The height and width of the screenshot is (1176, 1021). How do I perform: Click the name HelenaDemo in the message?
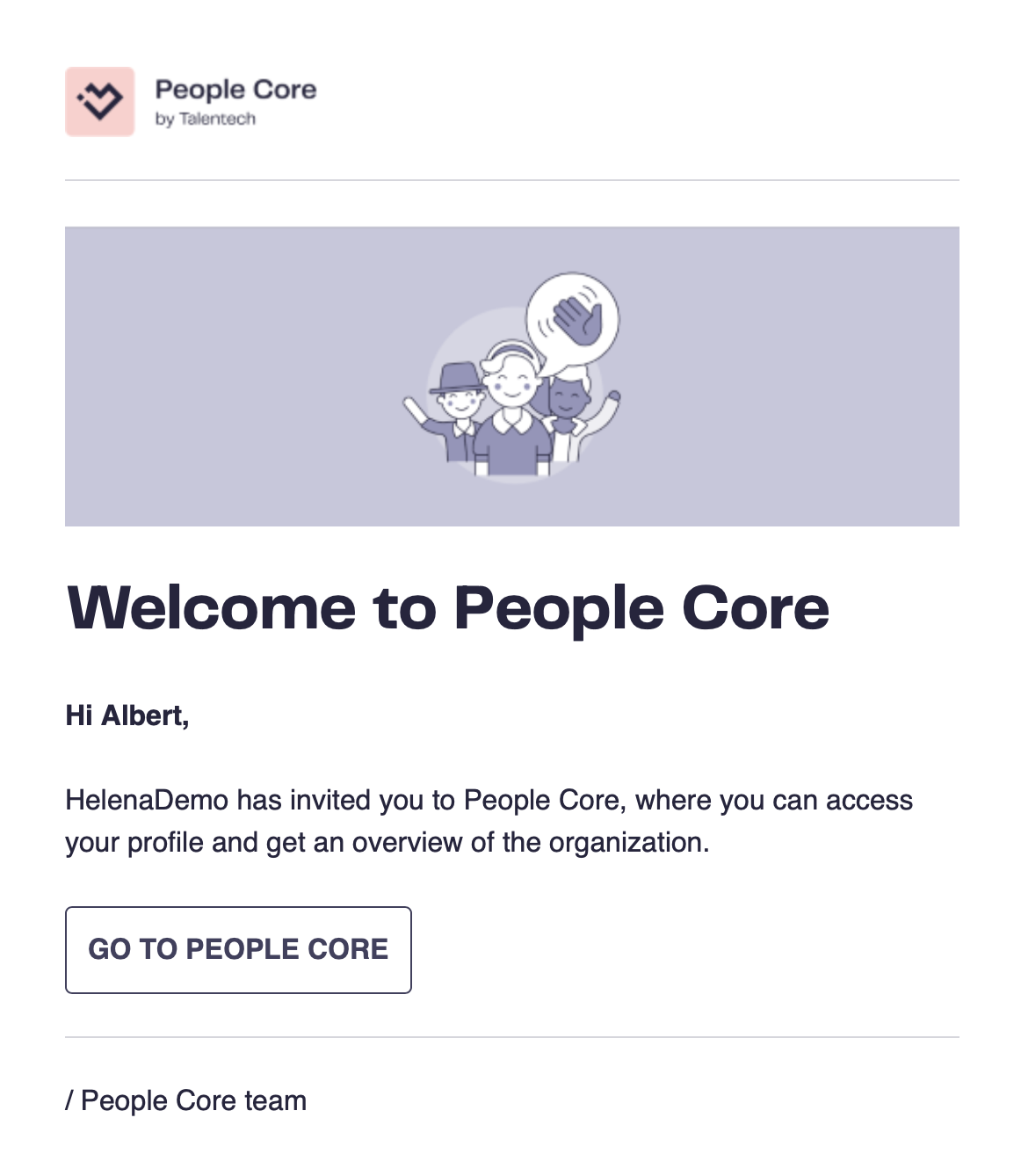click(x=147, y=801)
